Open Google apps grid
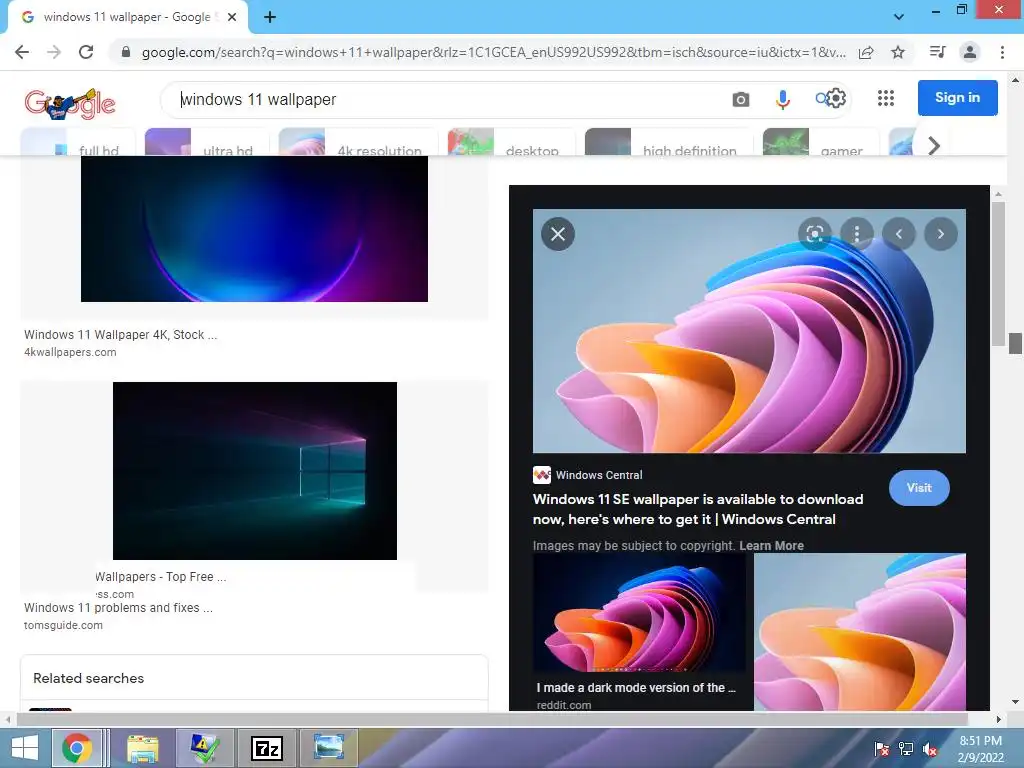Image resolution: width=1024 pixels, height=768 pixels. (886, 98)
